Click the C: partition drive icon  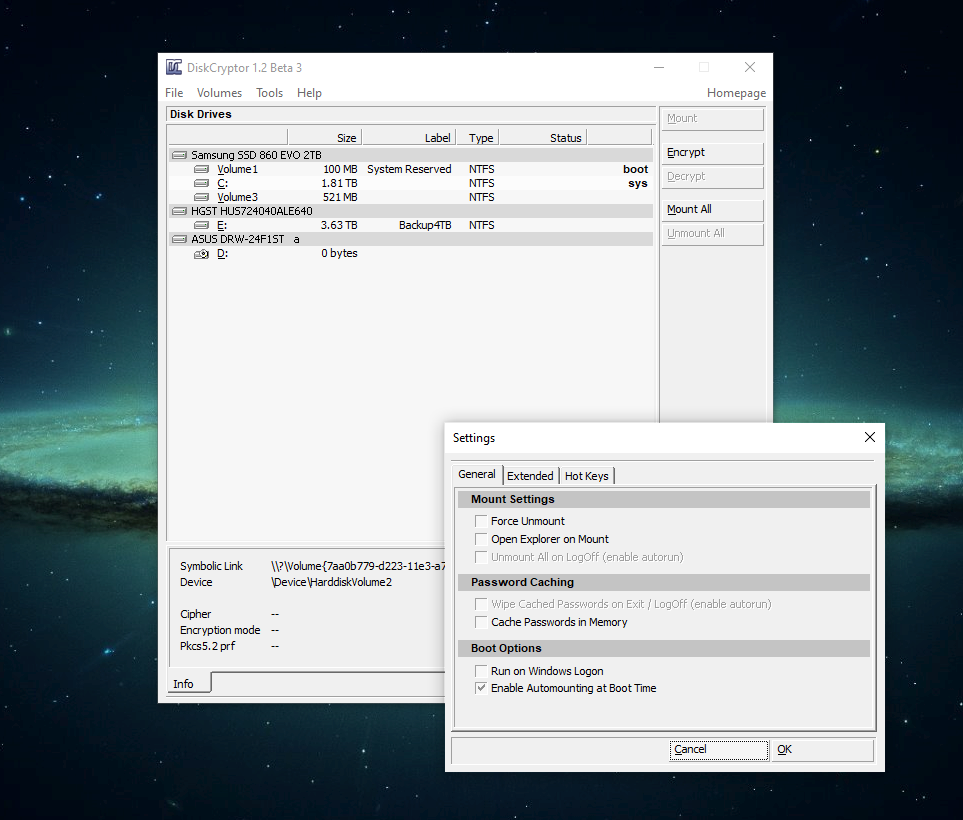point(201,183)
